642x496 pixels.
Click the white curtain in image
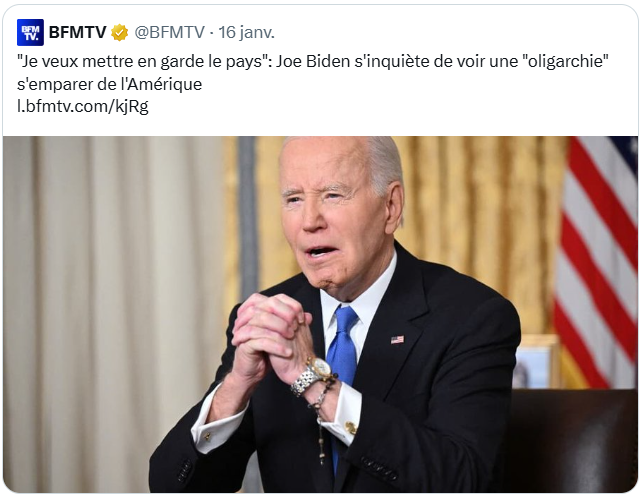tap(115, 311)
